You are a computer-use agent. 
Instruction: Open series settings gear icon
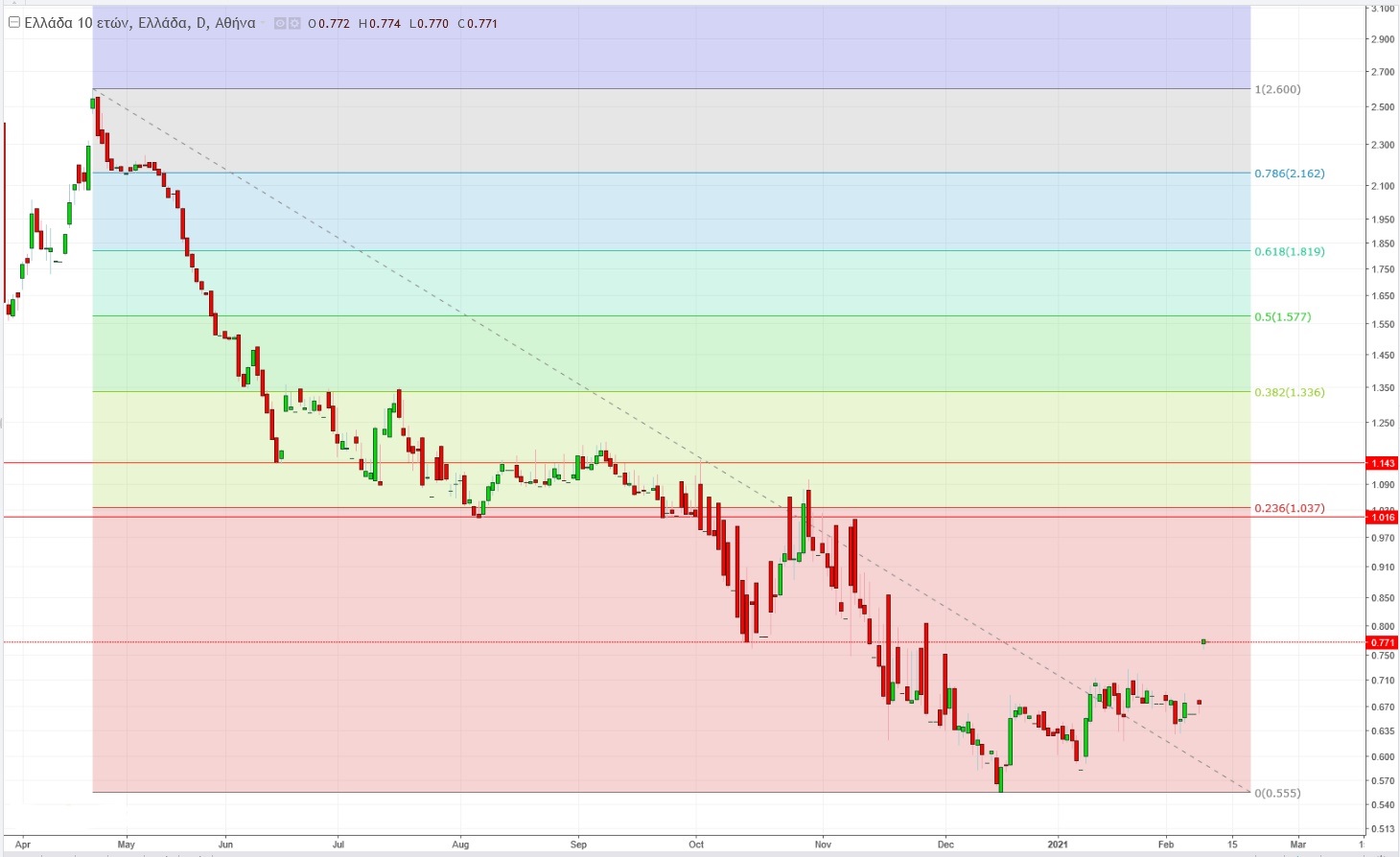point(294,23)
